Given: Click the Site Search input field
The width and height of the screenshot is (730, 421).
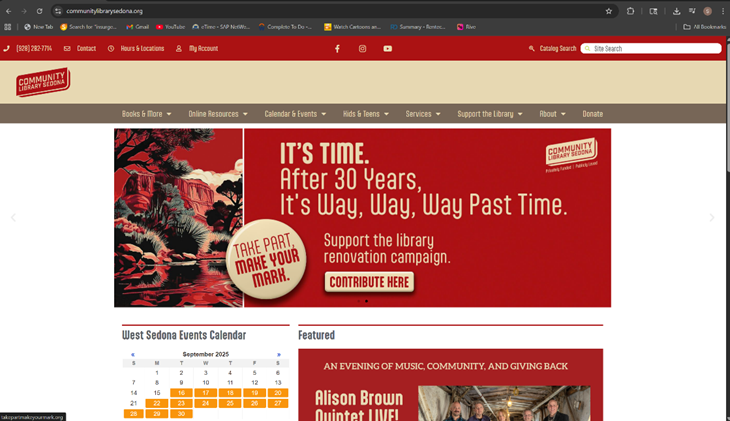Looking at the screenshot, I should tap(651, 48).
